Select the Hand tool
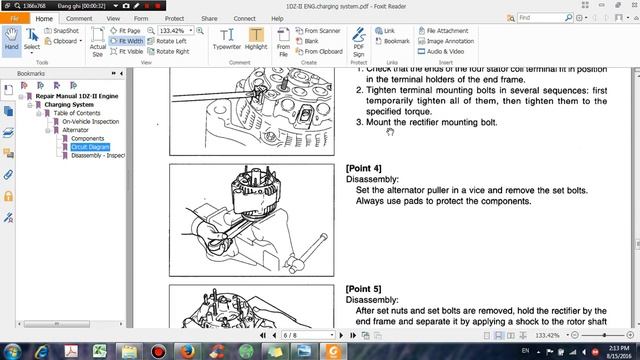 click(11, 40)
